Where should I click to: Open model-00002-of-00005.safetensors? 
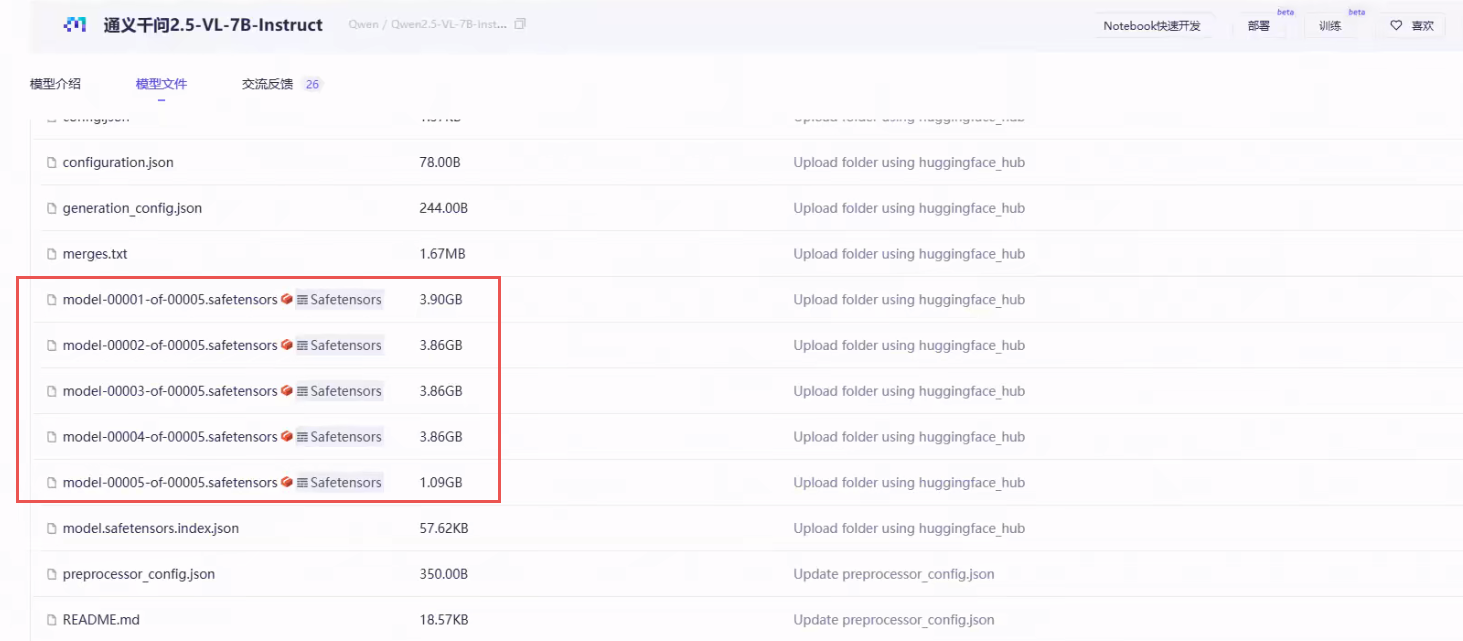(x=170, y=346)
